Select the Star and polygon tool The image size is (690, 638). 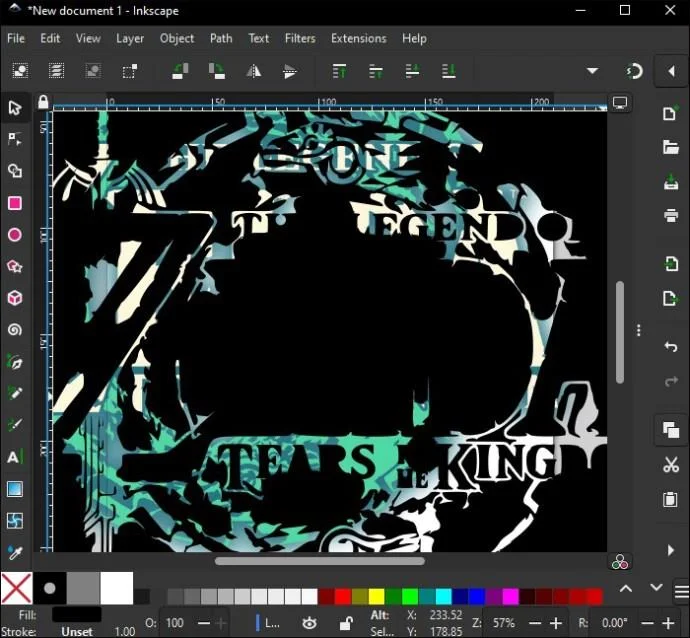pos(15,267)
